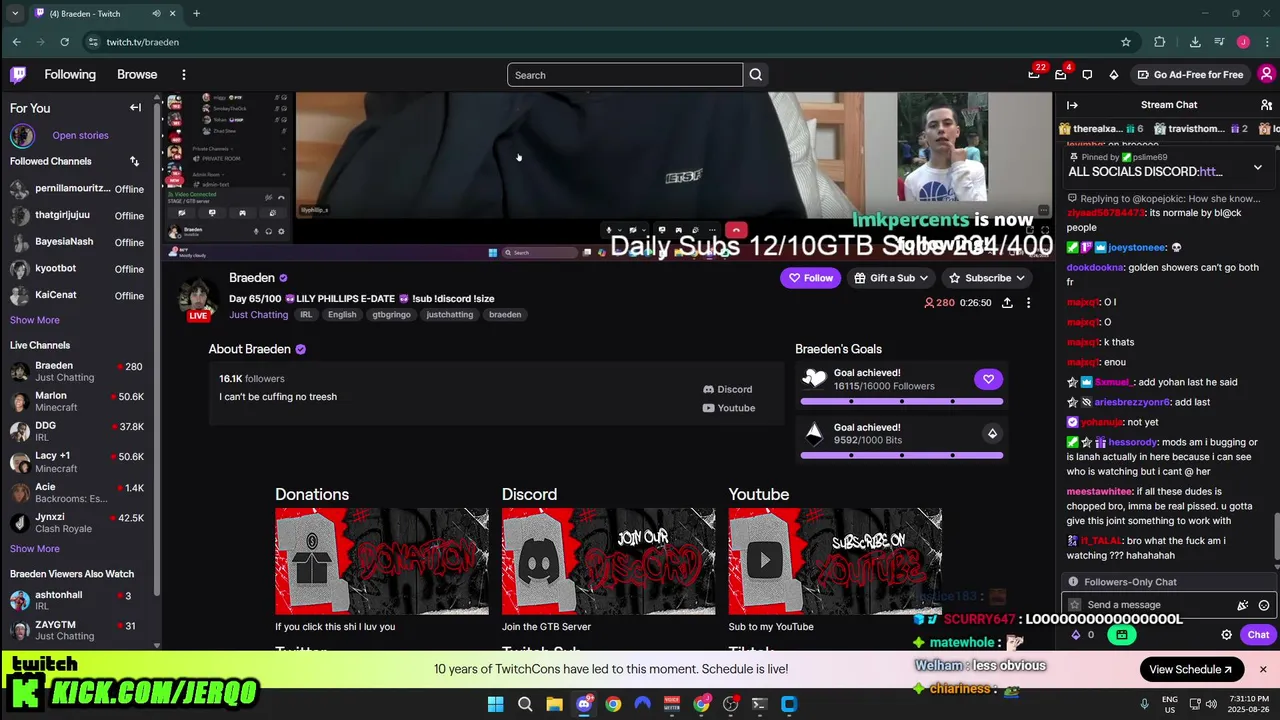Screen dimensions: 1280x720
Task: Click the Bits goal progress bar
Action: (x=901, y=456)
